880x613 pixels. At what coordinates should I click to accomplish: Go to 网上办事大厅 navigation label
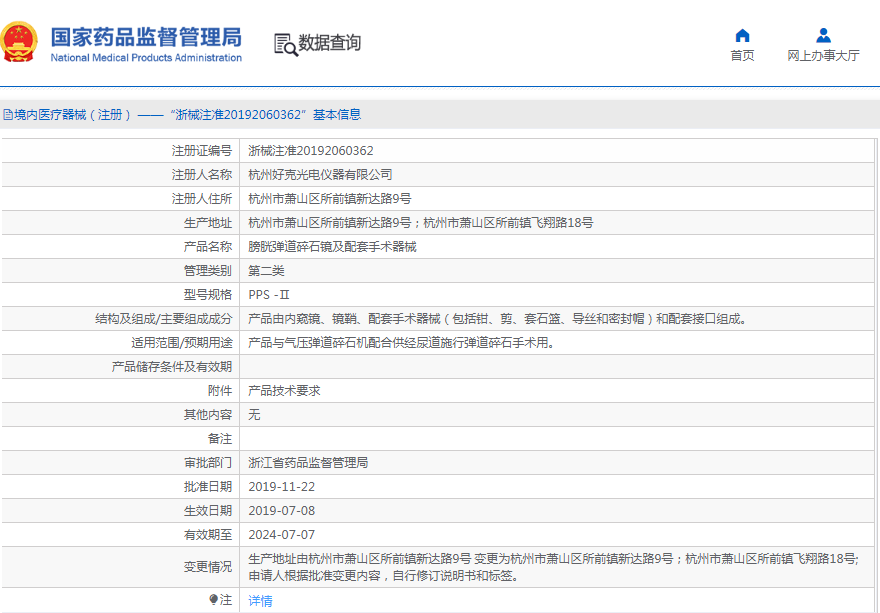click(823, 56)
